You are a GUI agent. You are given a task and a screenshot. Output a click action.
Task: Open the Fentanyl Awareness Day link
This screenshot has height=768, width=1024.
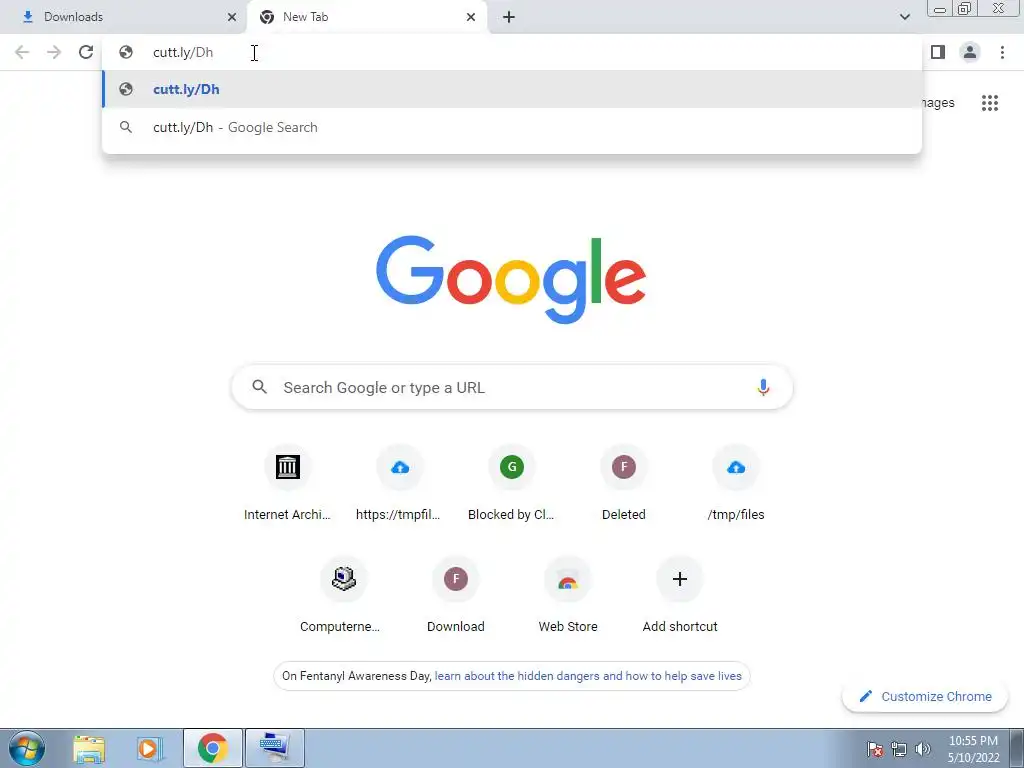coord(588,676)
